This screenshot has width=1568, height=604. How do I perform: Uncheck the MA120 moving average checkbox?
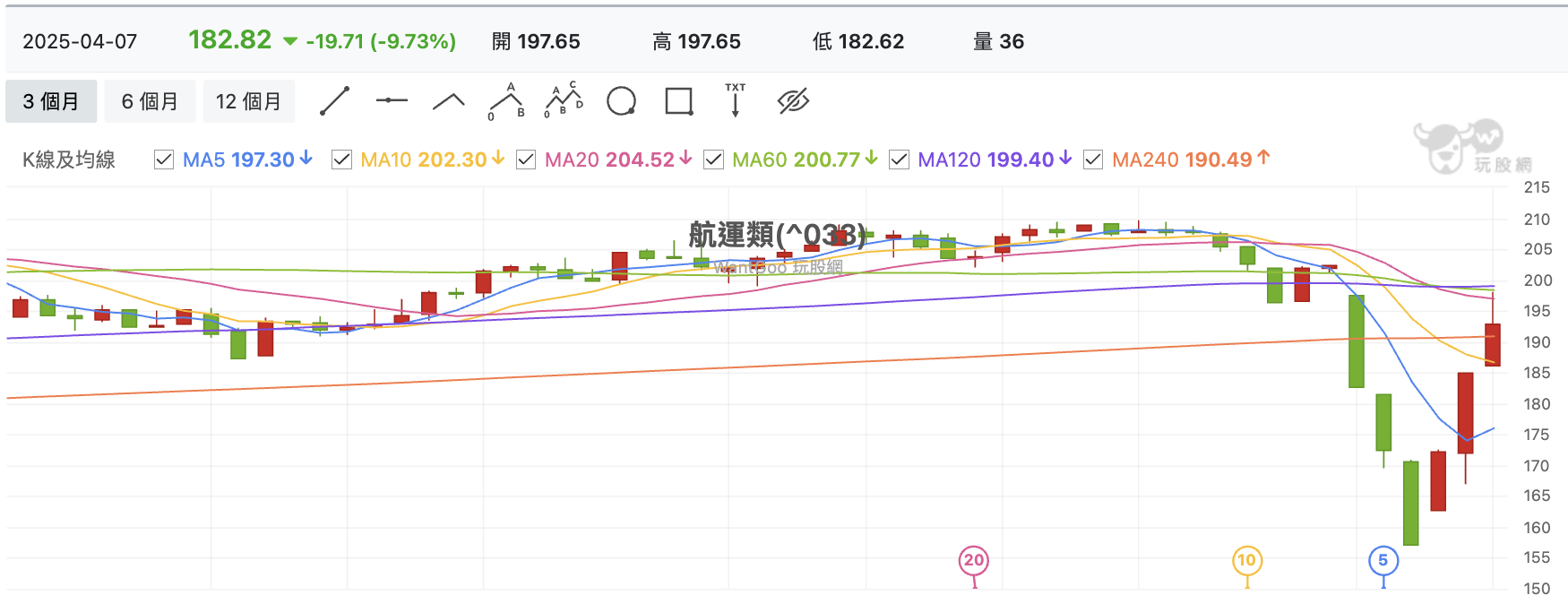pos(899,160)
